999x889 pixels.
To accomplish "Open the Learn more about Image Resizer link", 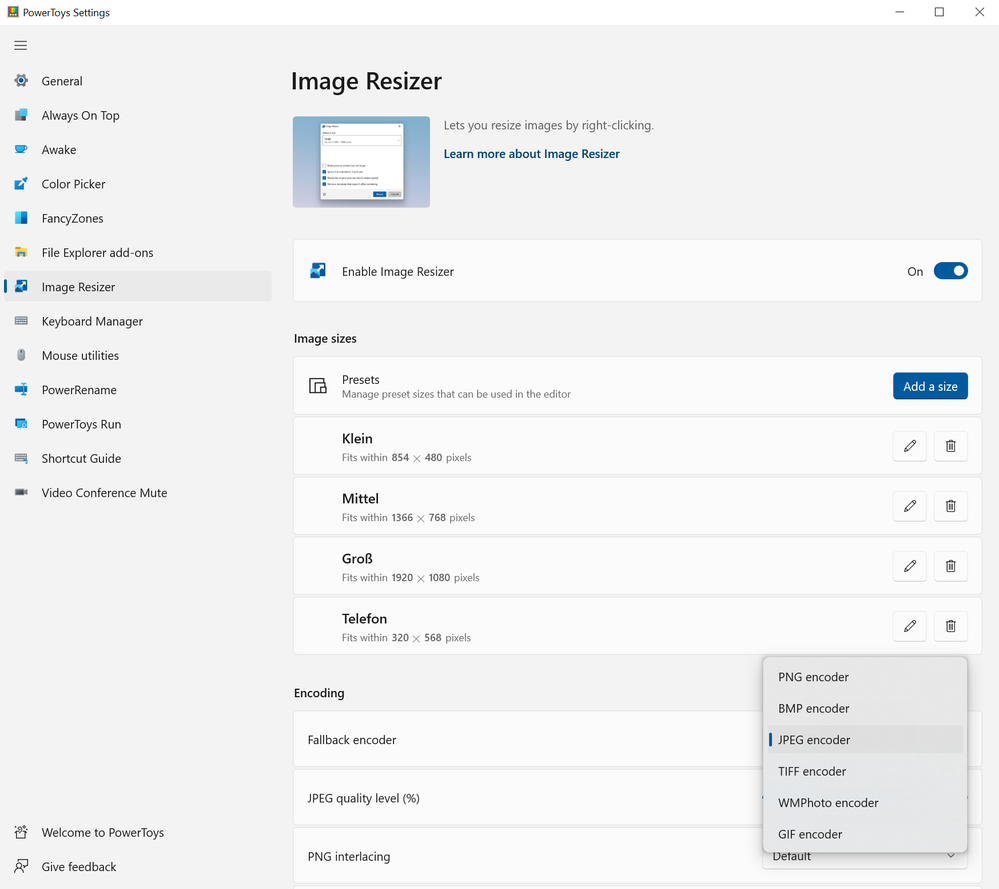I will 531,154.
